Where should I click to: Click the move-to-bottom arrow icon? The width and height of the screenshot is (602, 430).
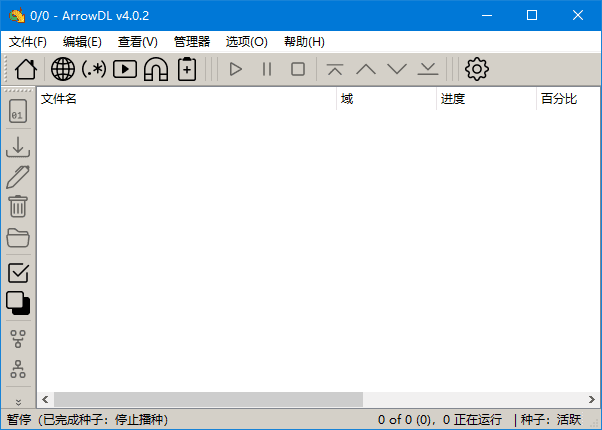[x=428, y=69]
